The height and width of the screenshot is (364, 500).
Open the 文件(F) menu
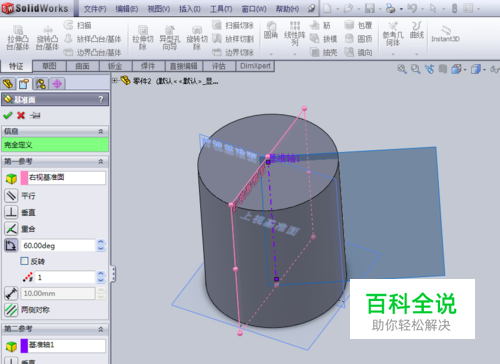(95, 9)
